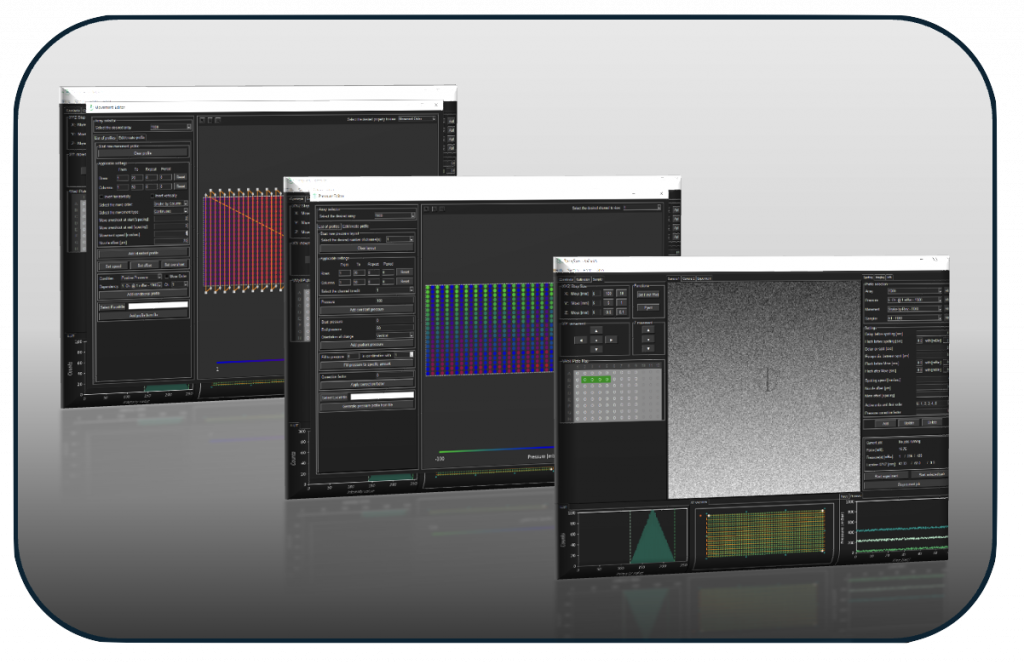1024x664 pixels.
Task: Open Edit/create profile tab in Pressure Editor
Action: (x=358, y=227)
